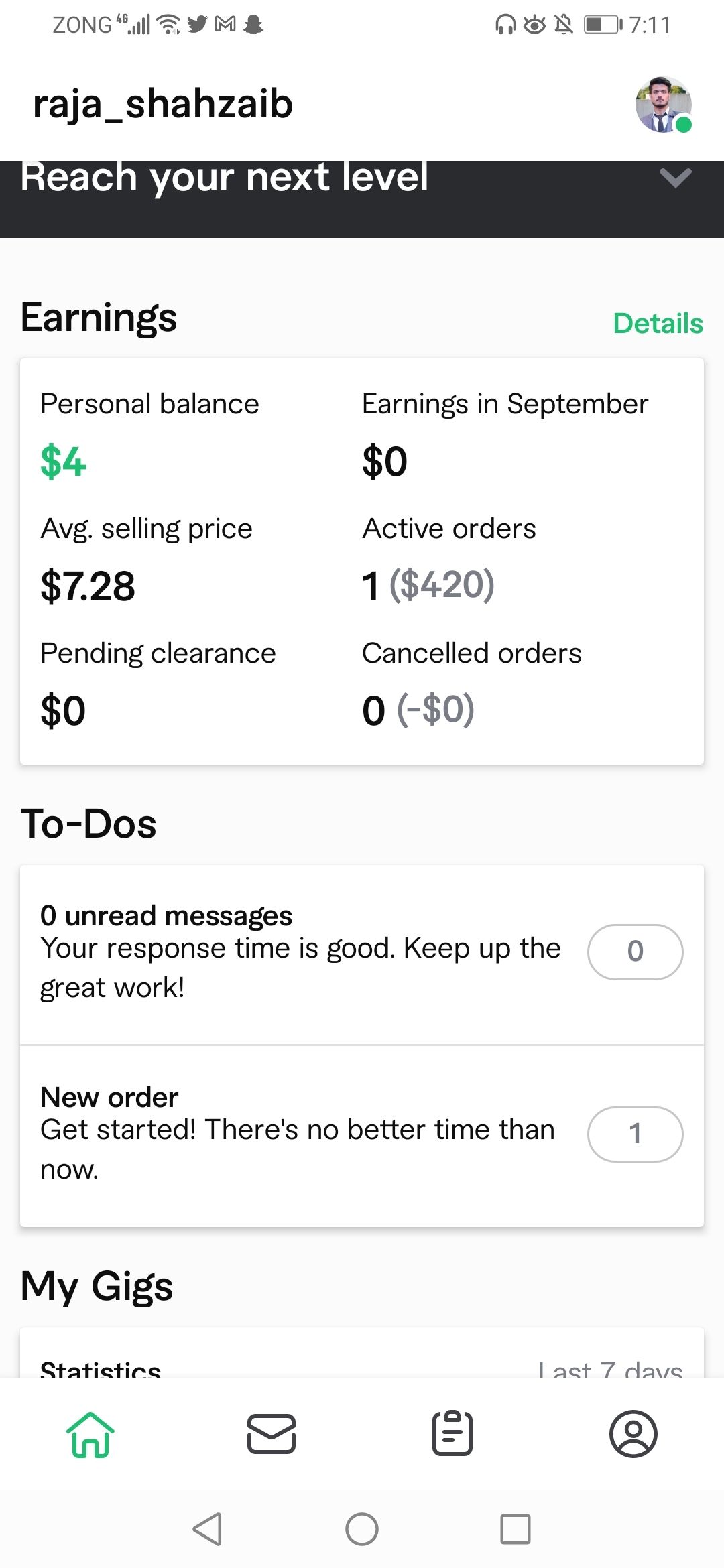Open the Last 7 days statistics dropdown
Screen dimensions: 724x1568
coord(611,1368)
